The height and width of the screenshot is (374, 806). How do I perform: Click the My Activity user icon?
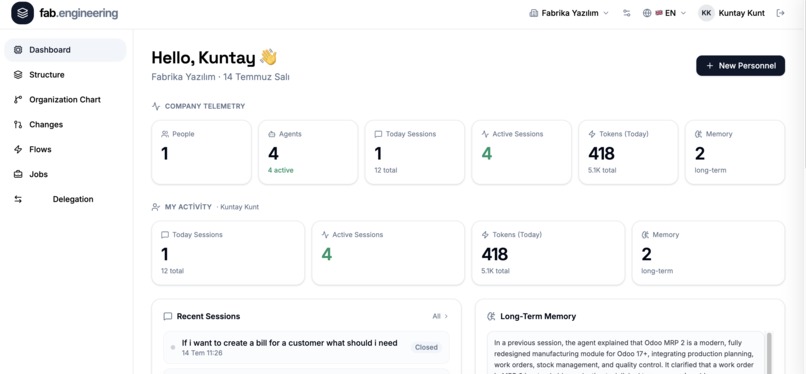[x=156, y=207]
